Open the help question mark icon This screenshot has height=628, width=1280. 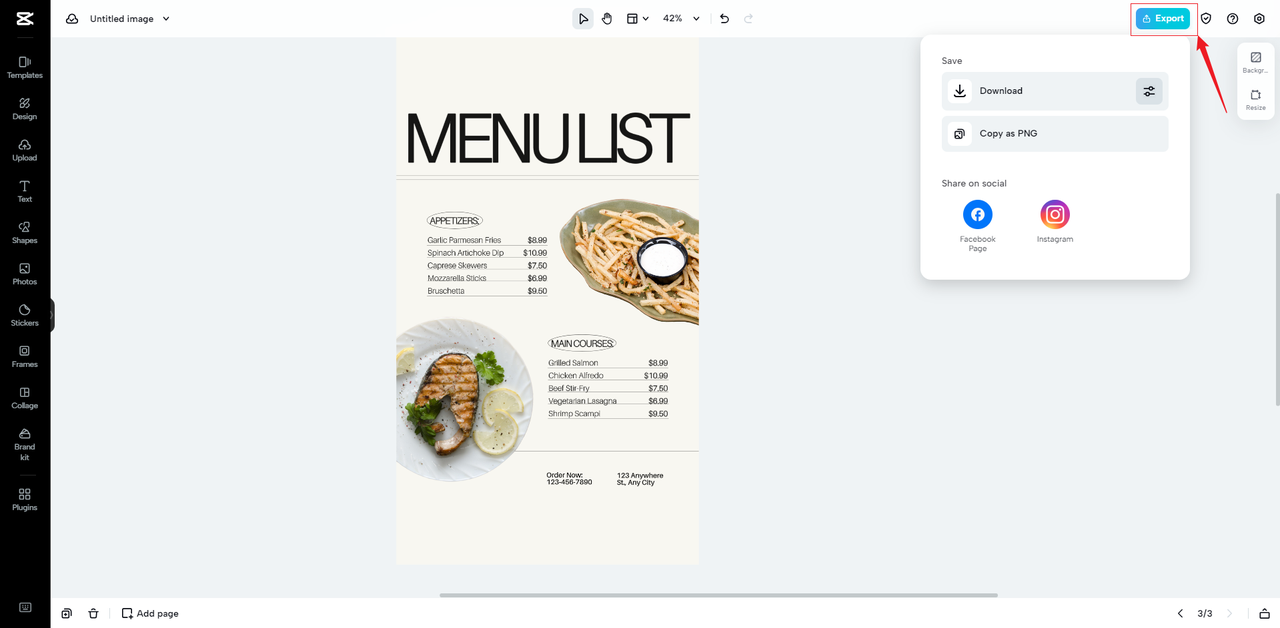pyautogui.click(x=1232, y=19)
